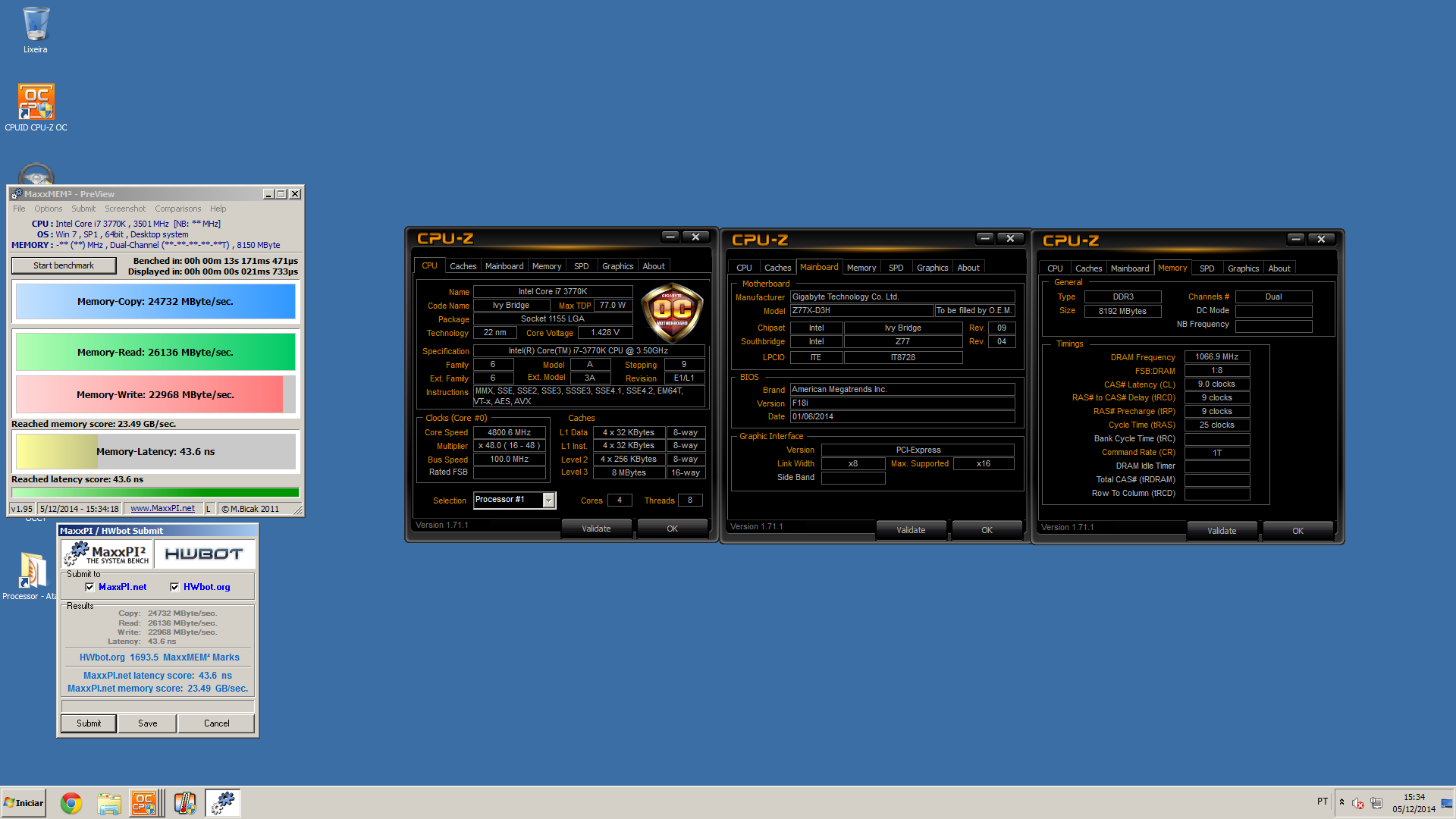Screen dimensions: 1456x819
Task: Open the Options menu in MaxxMEM
Action: click(x=48, y=209)
